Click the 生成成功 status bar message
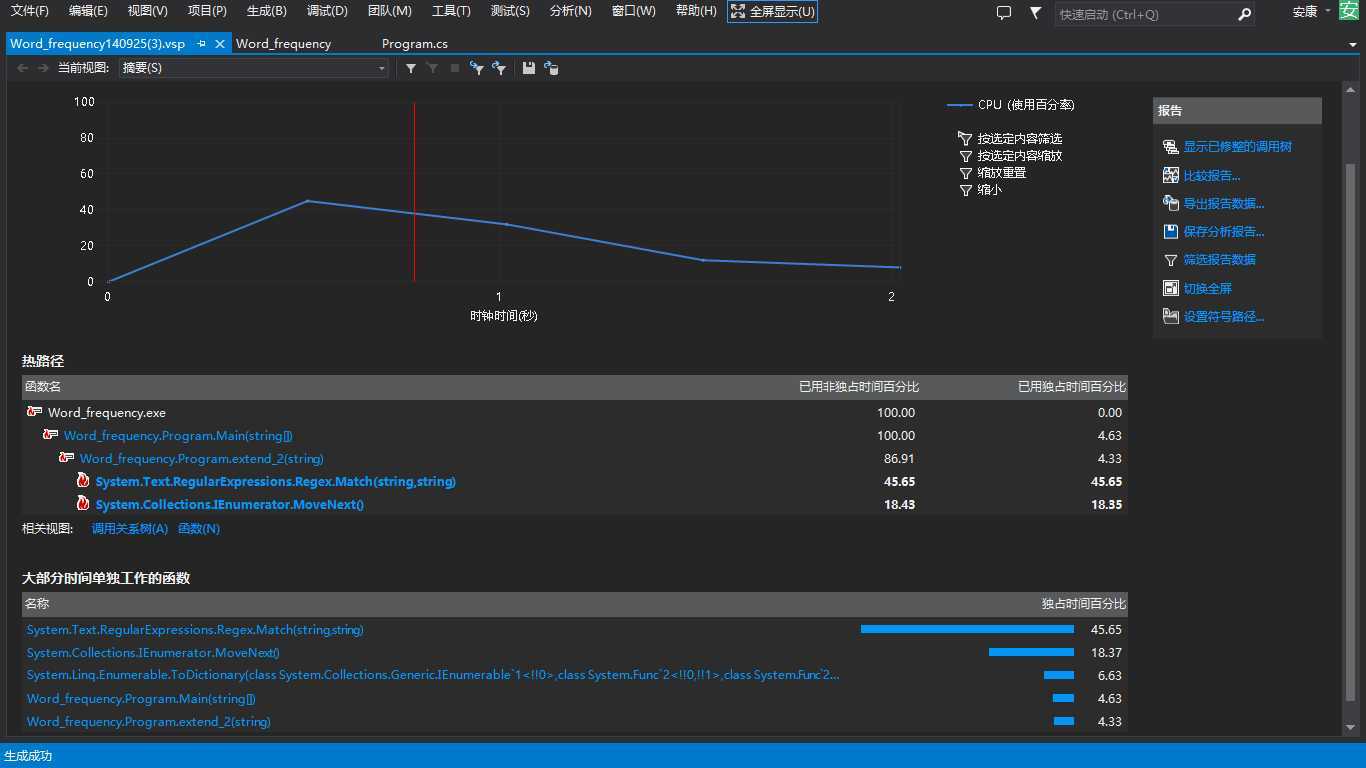The image size is (1366, 768). coord(28,756)
